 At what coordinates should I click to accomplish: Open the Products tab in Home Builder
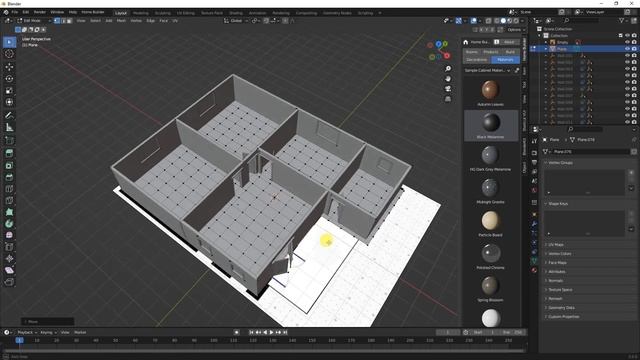pyautogui.click(x=491, y=52)
